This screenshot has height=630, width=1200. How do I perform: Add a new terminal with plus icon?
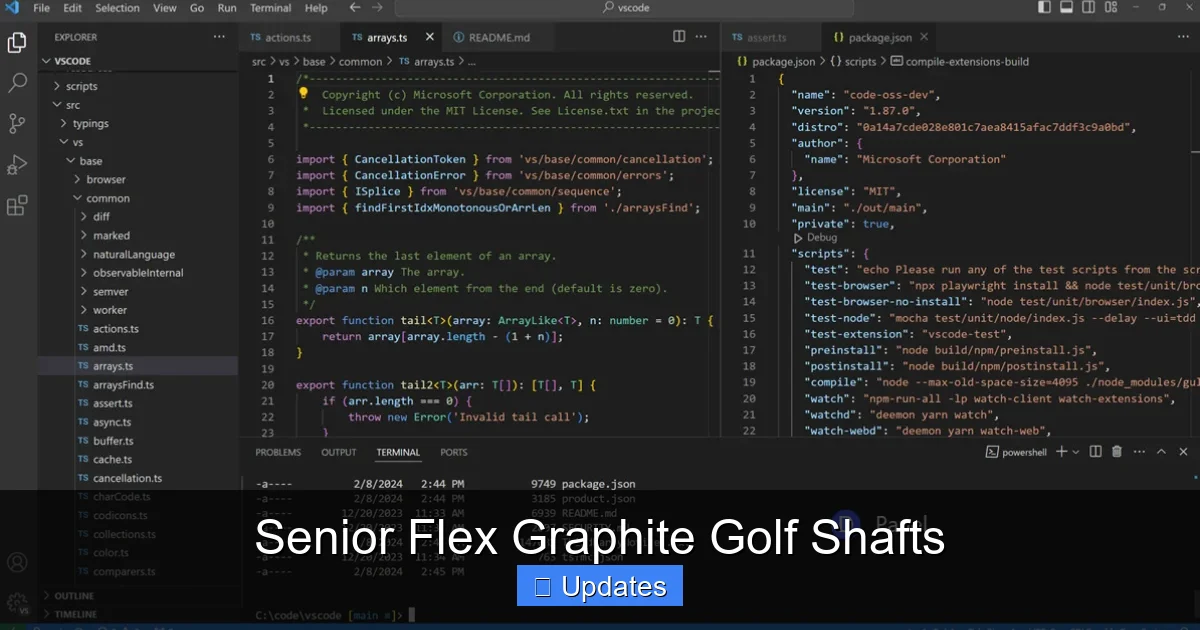pyautogui.click(x=1063, y=452)
